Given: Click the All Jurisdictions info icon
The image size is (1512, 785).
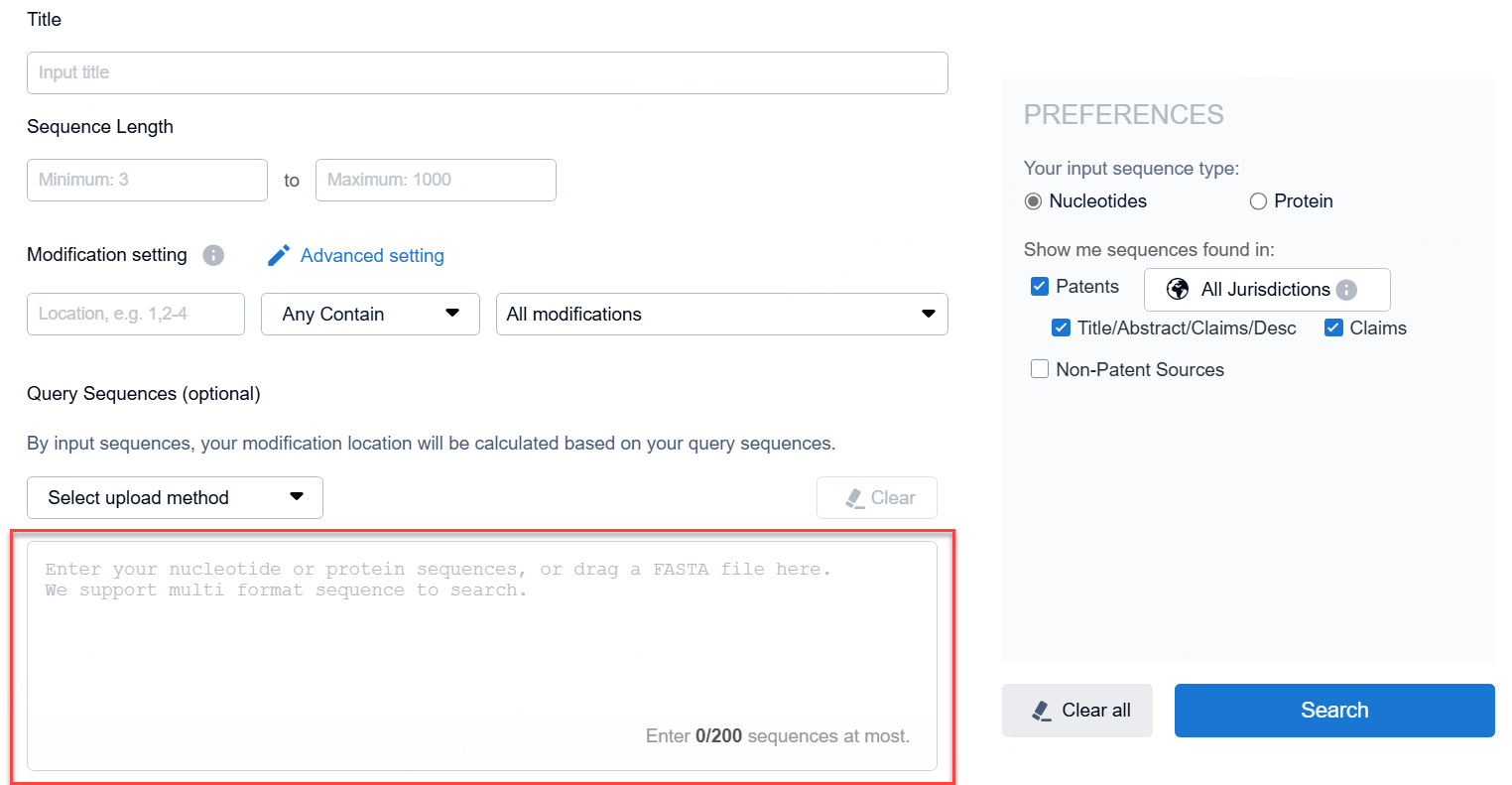Looking at the screenshot, I should tap(1346, 290).
